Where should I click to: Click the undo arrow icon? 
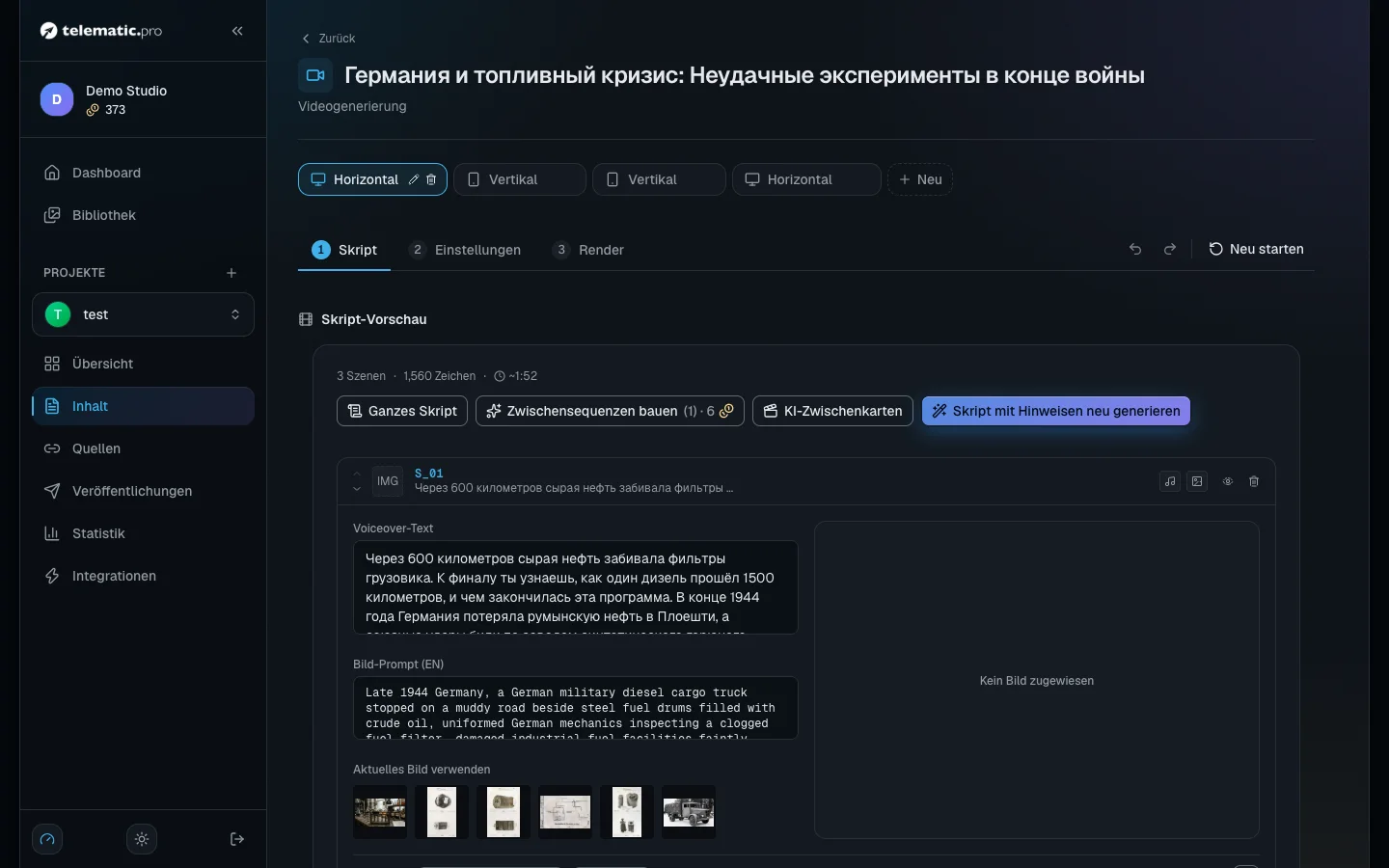tap(1135, 249)
